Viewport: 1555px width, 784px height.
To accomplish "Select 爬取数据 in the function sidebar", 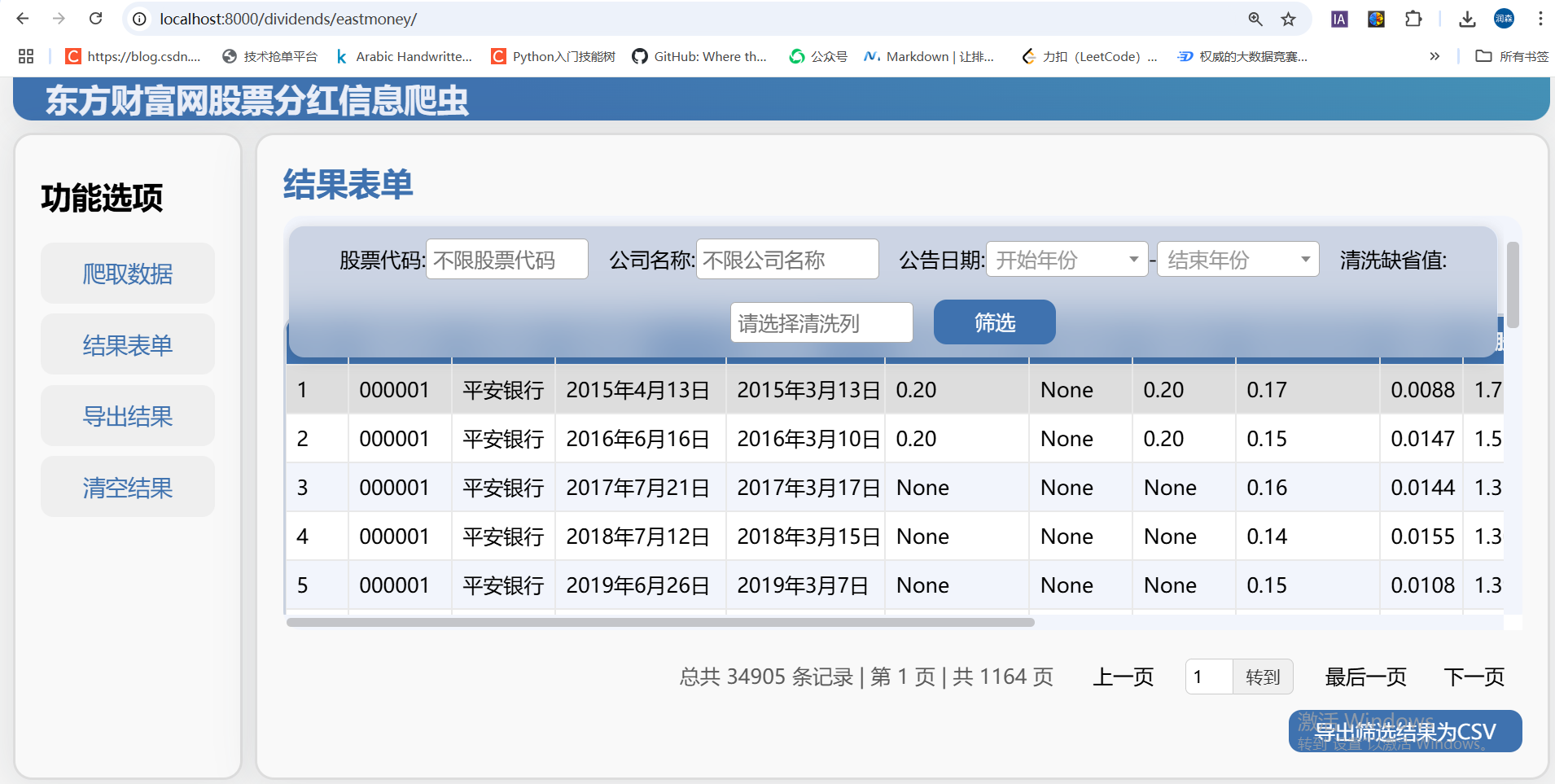I will coord(128,274).
